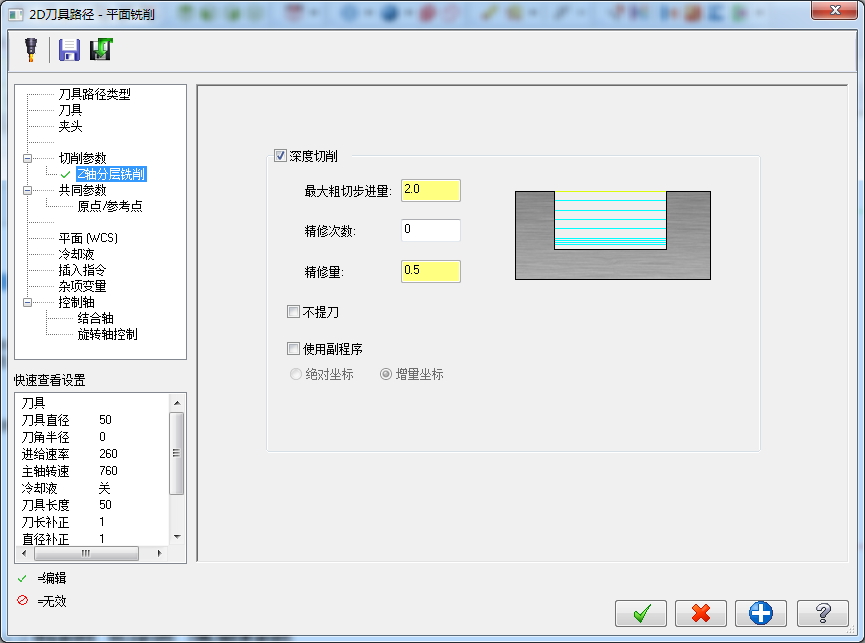
Task: Cancel the dialog with the red X
Action: (x=700, y=613)
